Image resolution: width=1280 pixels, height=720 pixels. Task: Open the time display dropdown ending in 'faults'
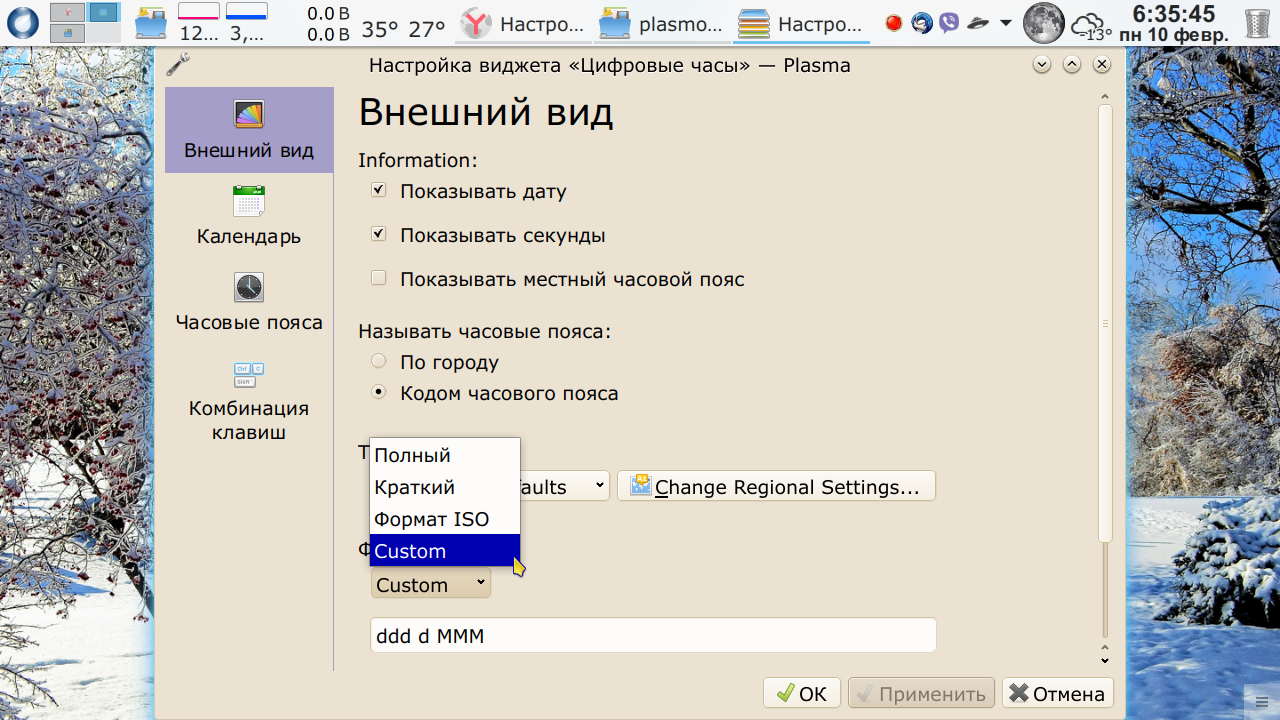click(x=565, y=487)
